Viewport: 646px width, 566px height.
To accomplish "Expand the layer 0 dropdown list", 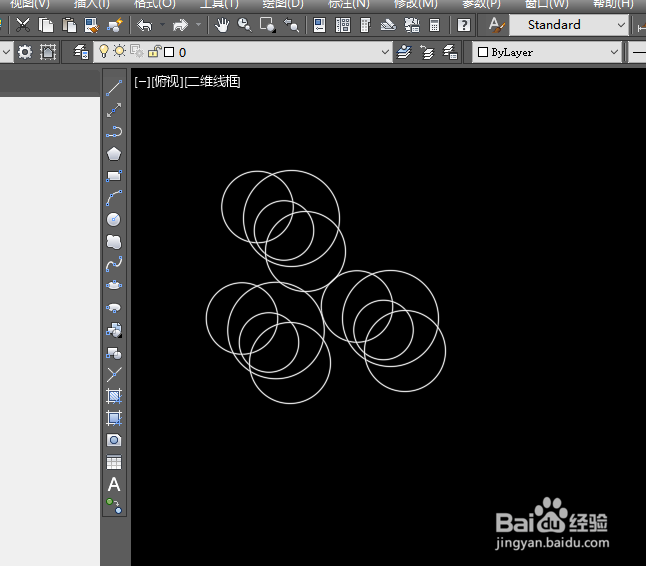I will coord(385,52).
